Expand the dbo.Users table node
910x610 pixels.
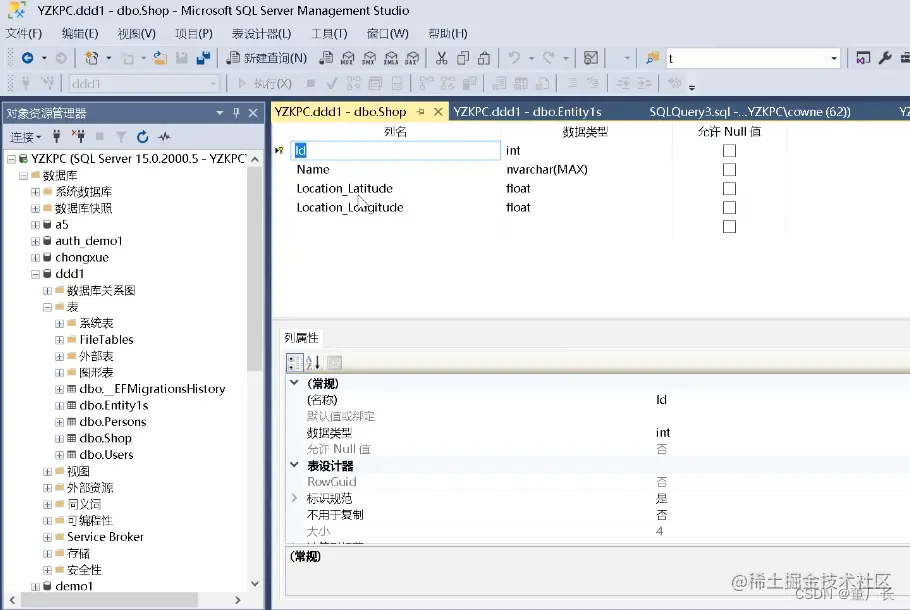(x=59, y=454)
